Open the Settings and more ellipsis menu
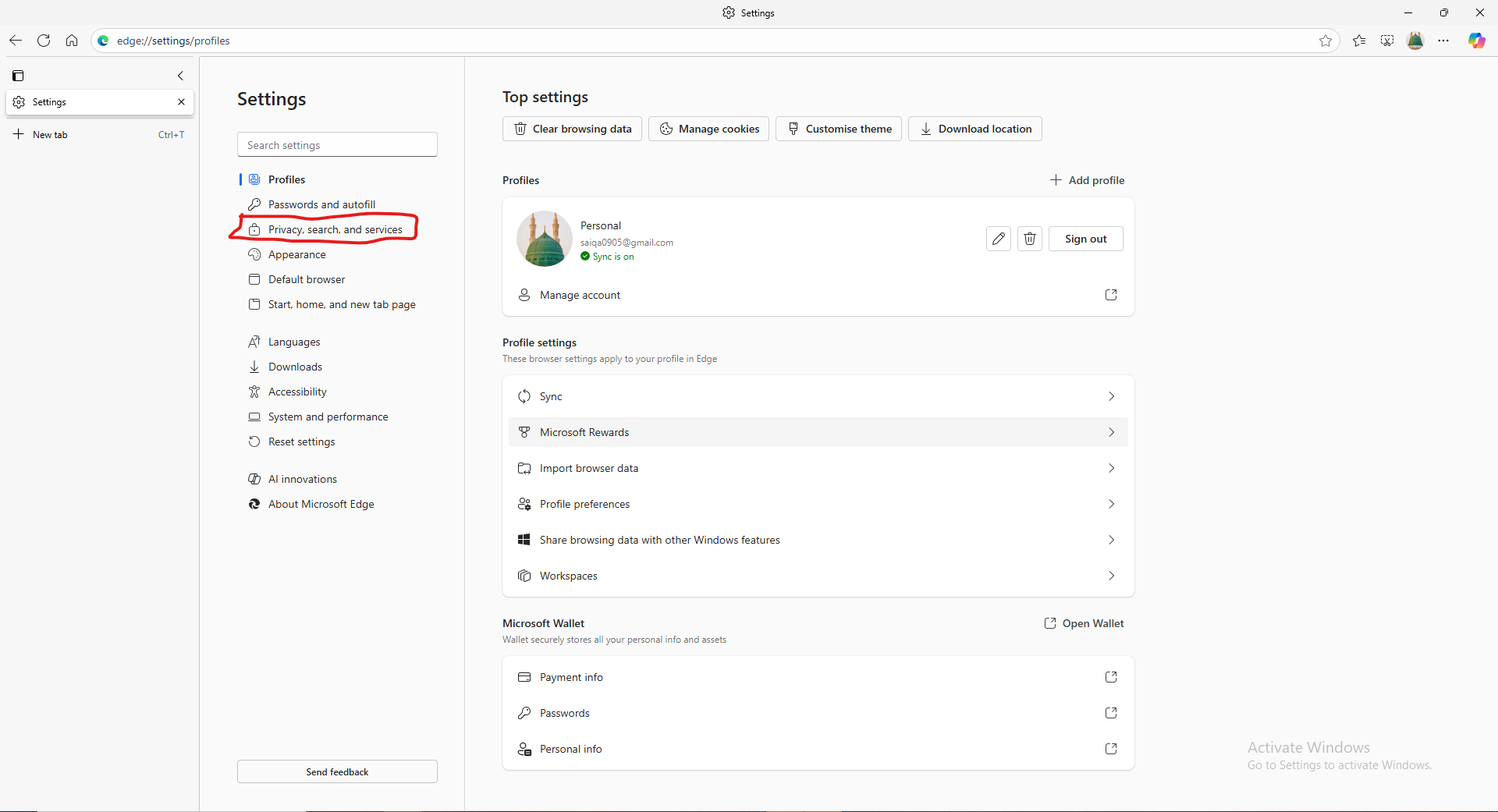Screen dimensions: 1498x812 click(x=1444, y=41)
